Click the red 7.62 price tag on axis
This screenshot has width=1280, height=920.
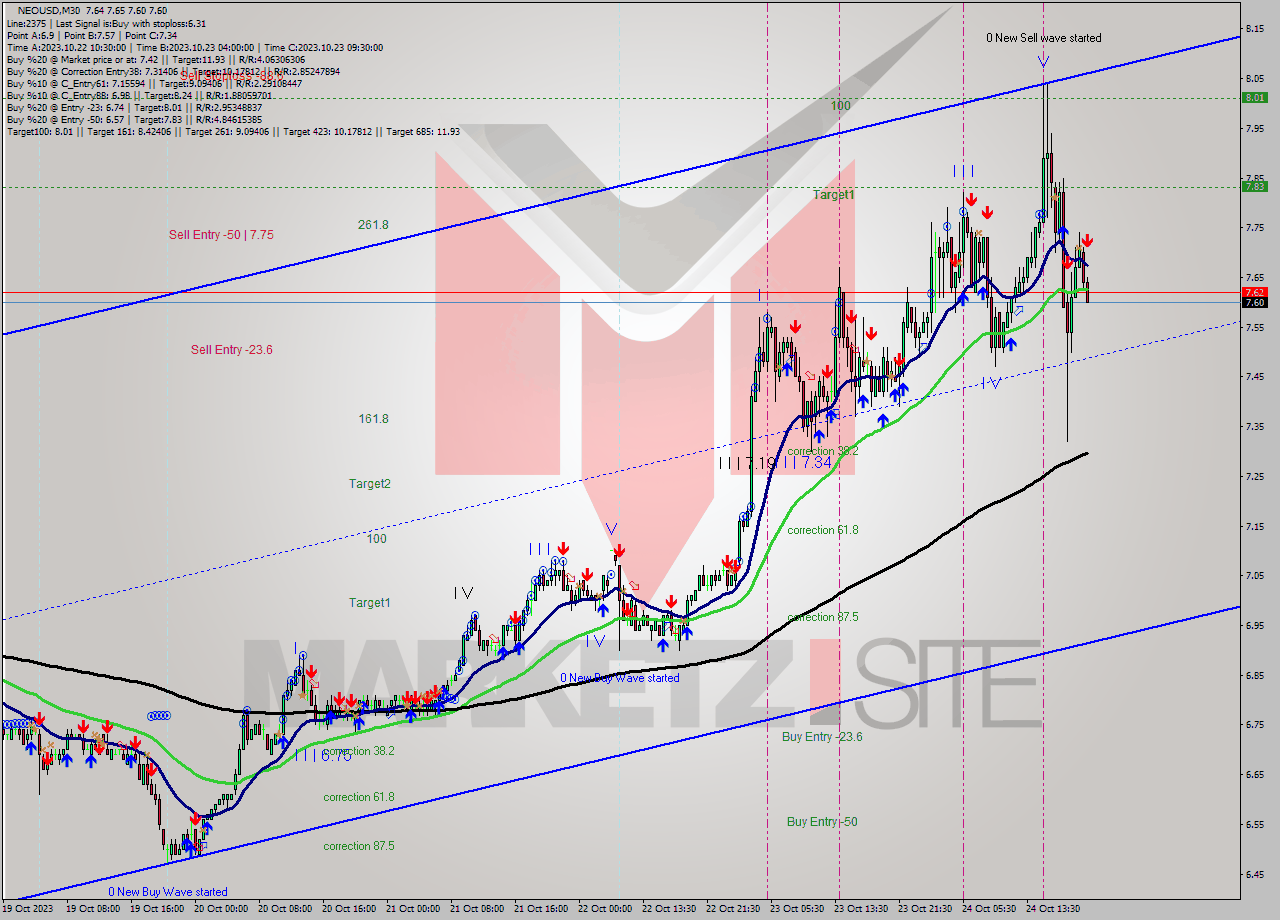1254,292
